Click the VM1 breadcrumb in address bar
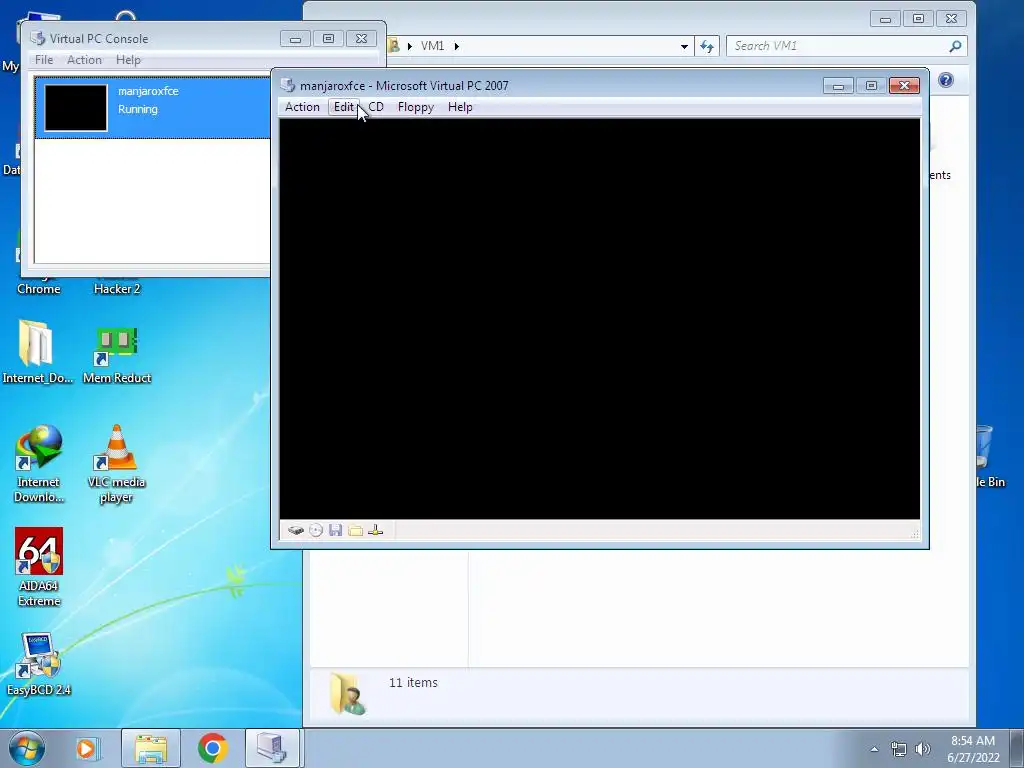 click(432, 46)
